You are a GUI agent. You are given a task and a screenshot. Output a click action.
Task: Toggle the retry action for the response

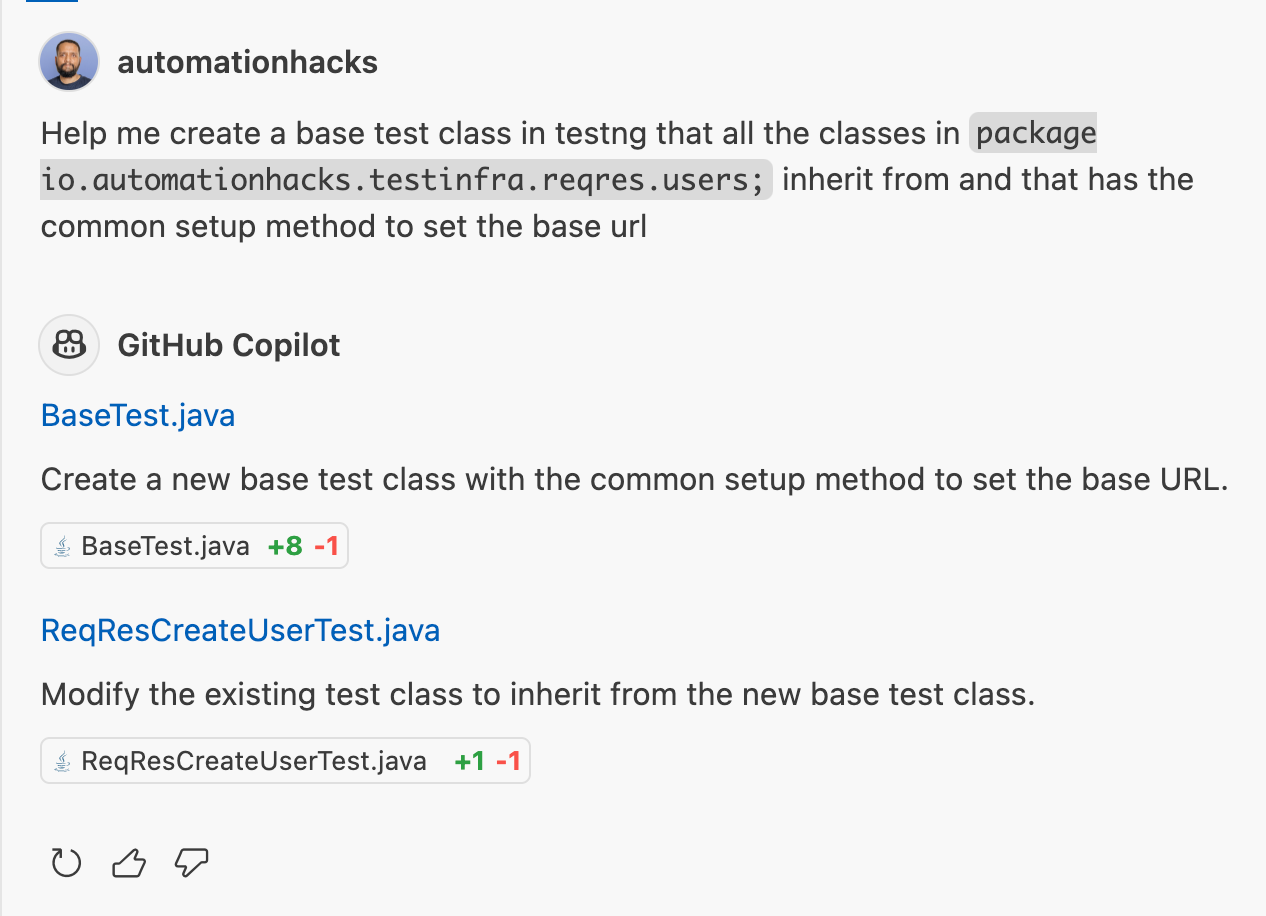65,862
